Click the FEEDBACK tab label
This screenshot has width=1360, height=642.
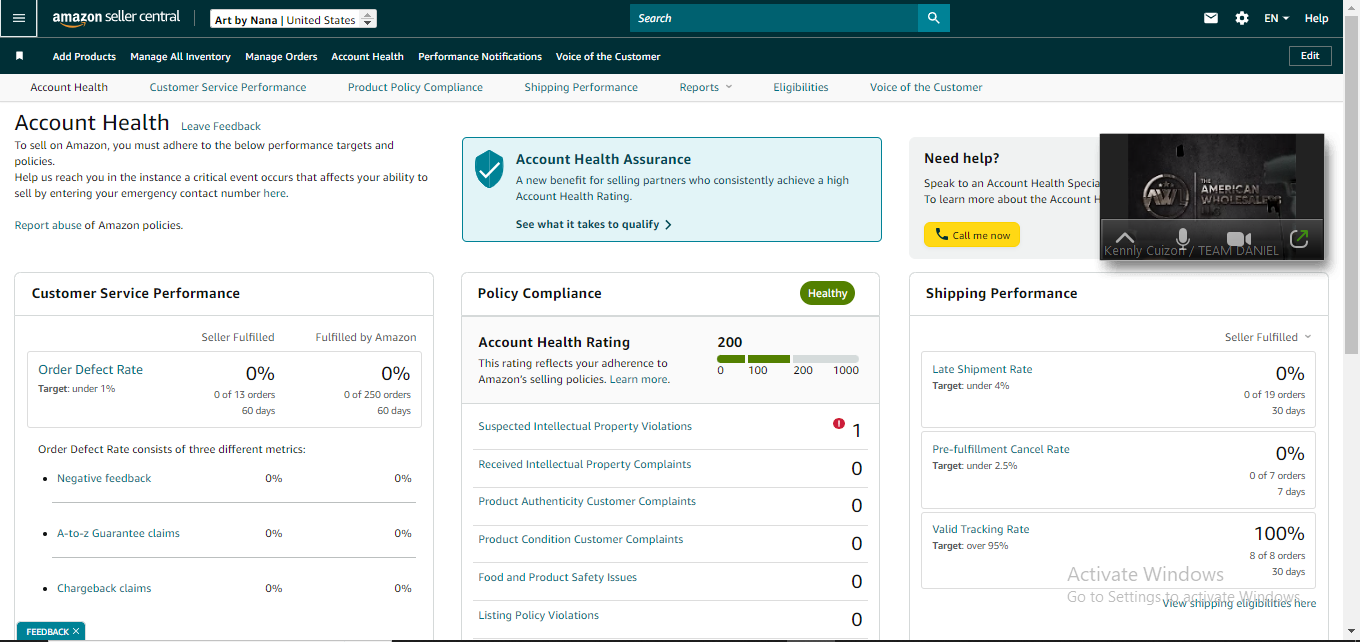pyautogui.click(x=47, y=631)
